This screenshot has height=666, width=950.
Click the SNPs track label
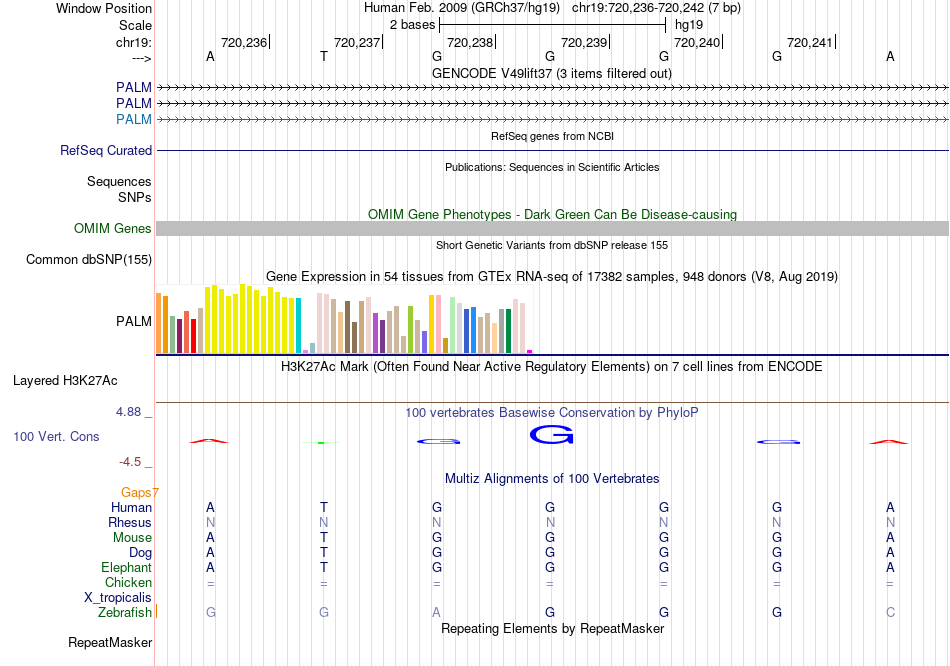[135, 198]
